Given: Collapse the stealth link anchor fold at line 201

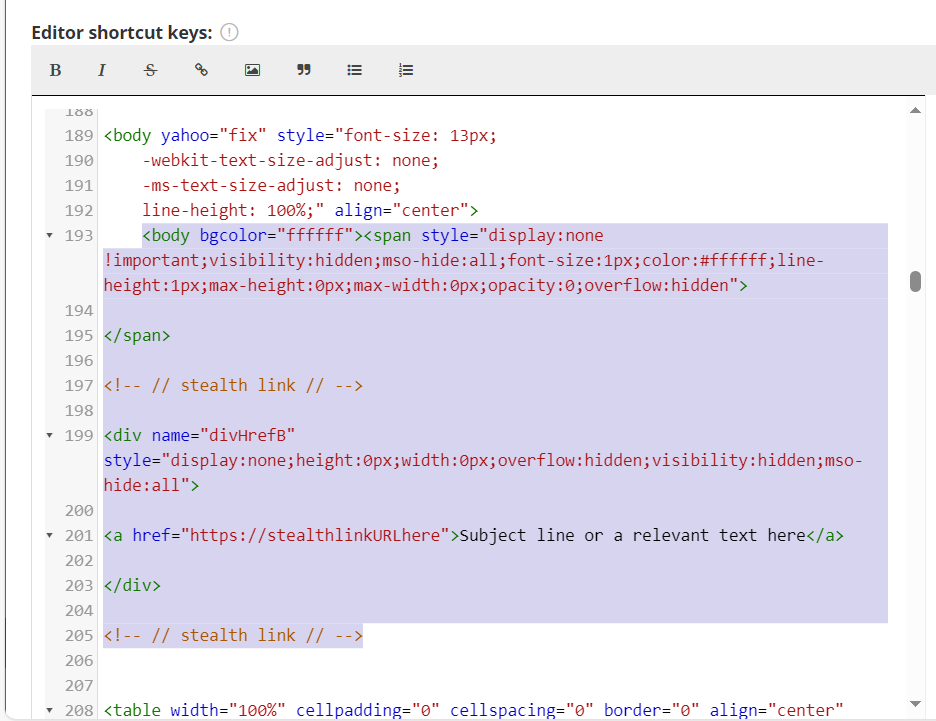Looking at the screenshot, I should pyautogui.click(x=49, y=535).
